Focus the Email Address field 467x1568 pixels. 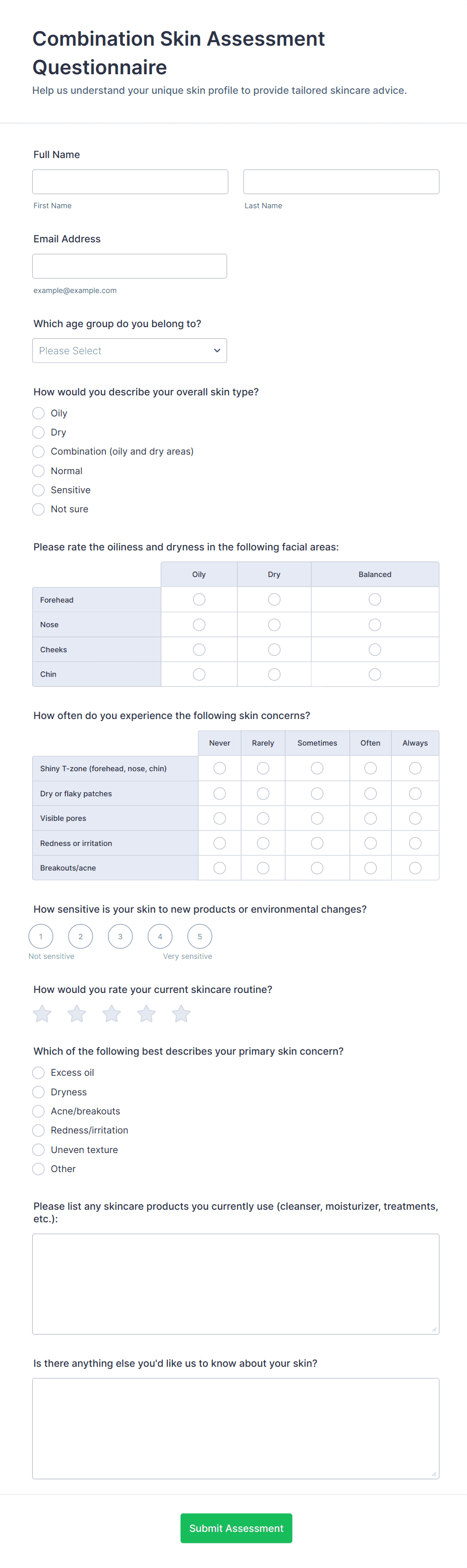point(130,266)
